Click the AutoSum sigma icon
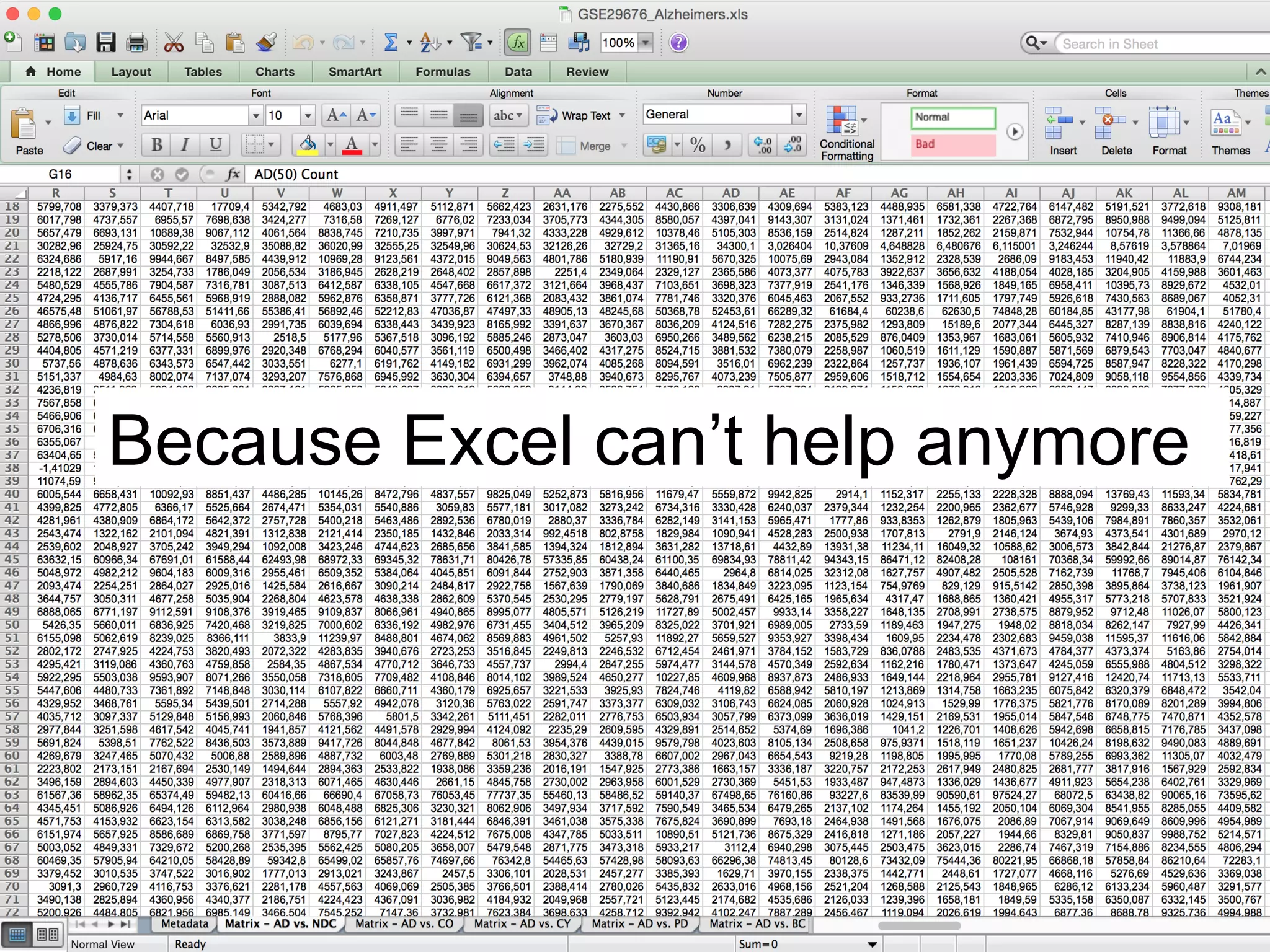 [x=390, y=42]
